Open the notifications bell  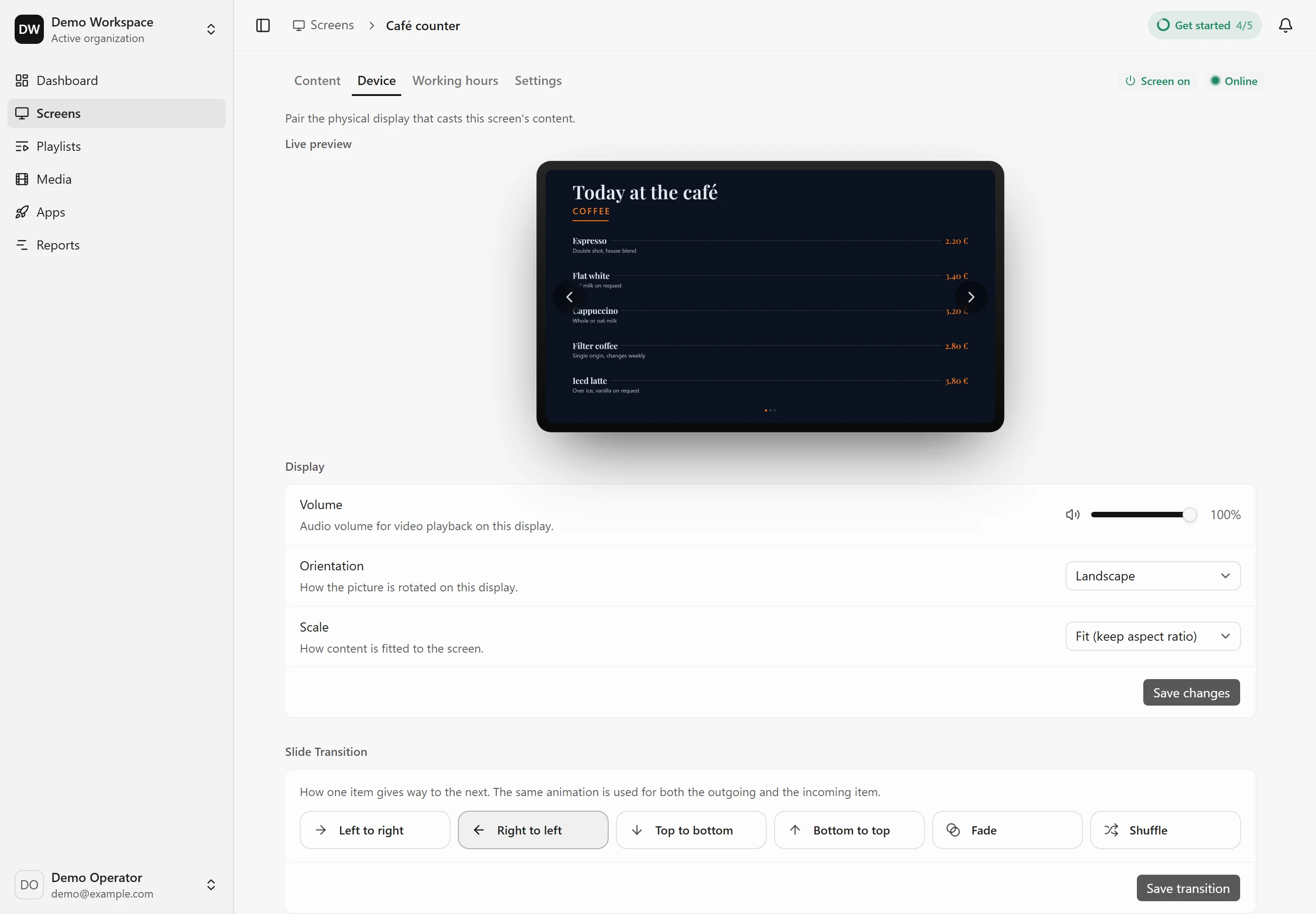pos(1285,25)
